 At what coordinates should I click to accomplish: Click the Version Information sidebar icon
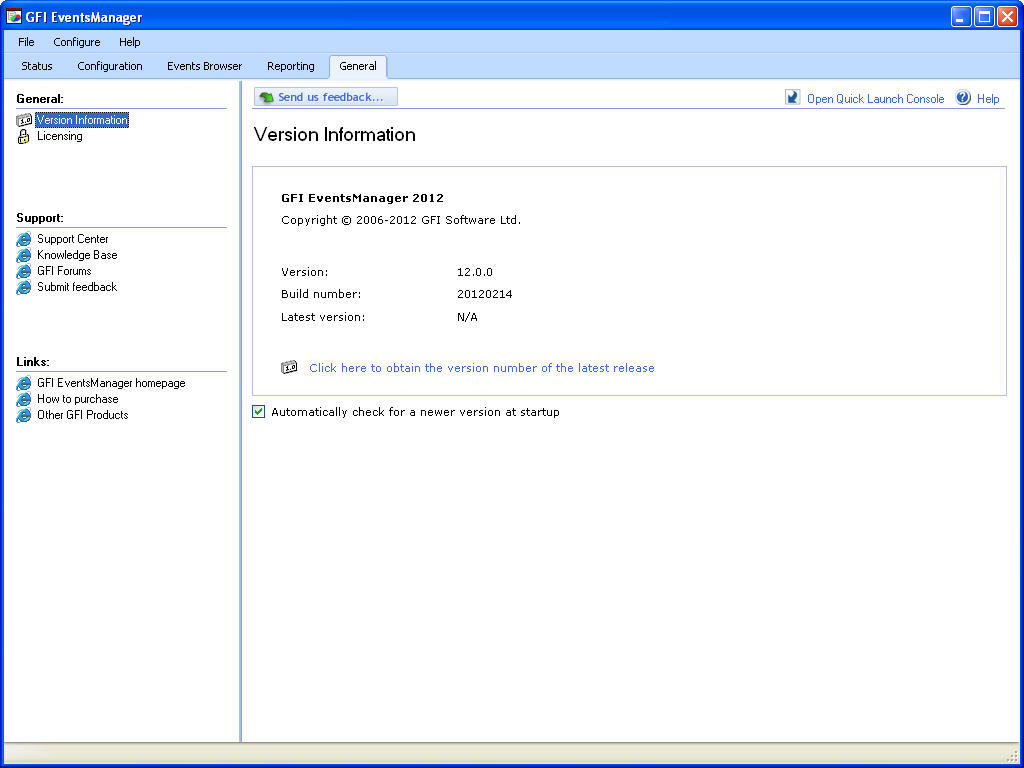(24, 120)
